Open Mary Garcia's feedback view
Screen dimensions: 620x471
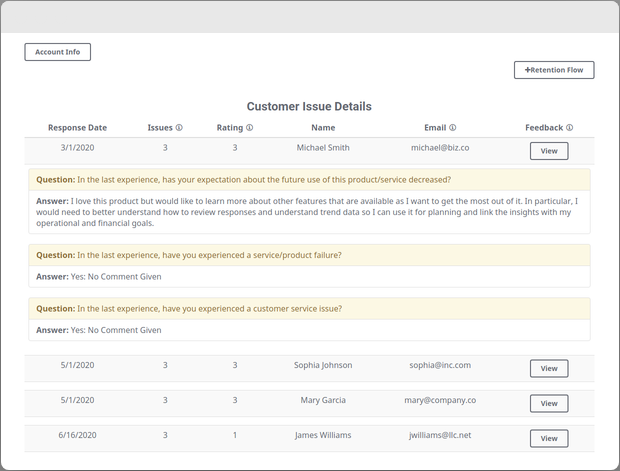click(549, 404)
